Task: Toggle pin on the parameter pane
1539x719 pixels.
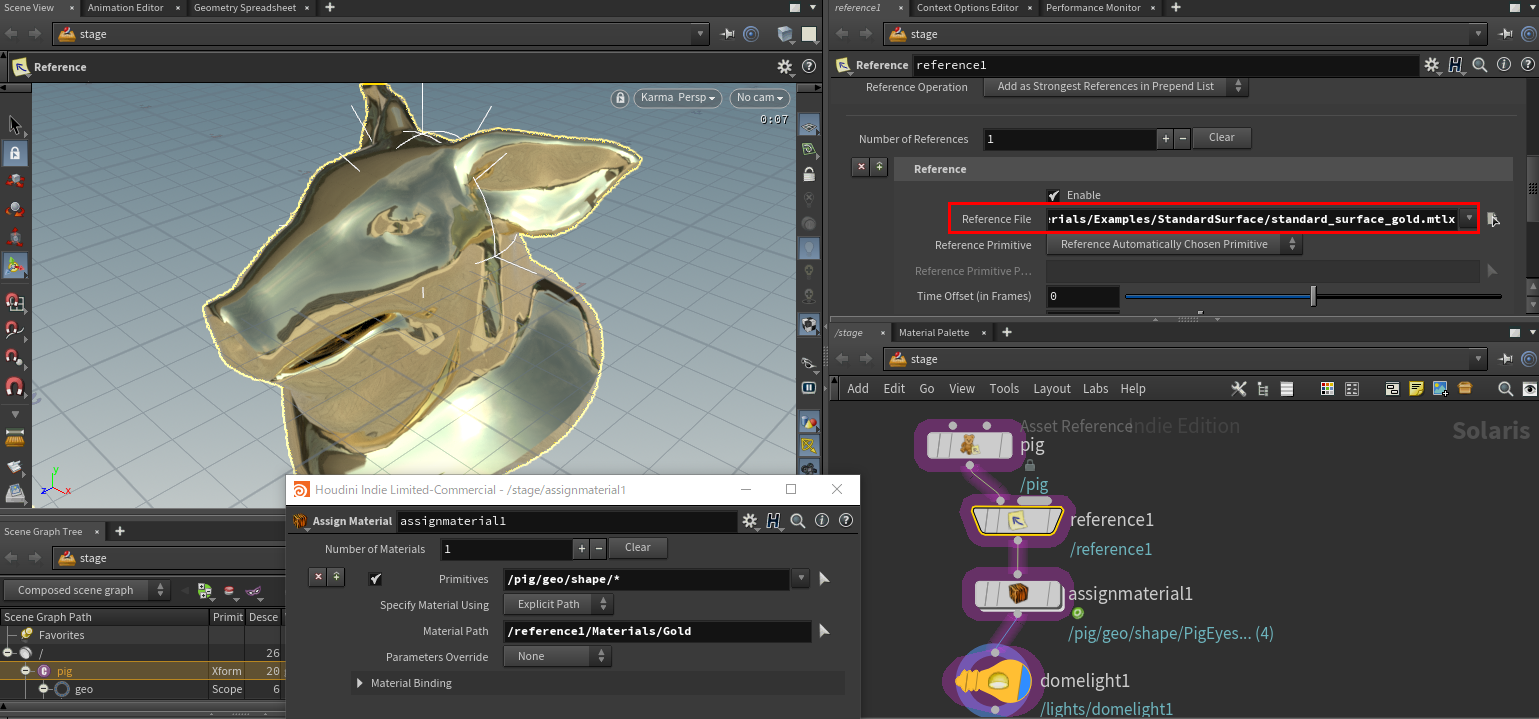Action: 1506,34
